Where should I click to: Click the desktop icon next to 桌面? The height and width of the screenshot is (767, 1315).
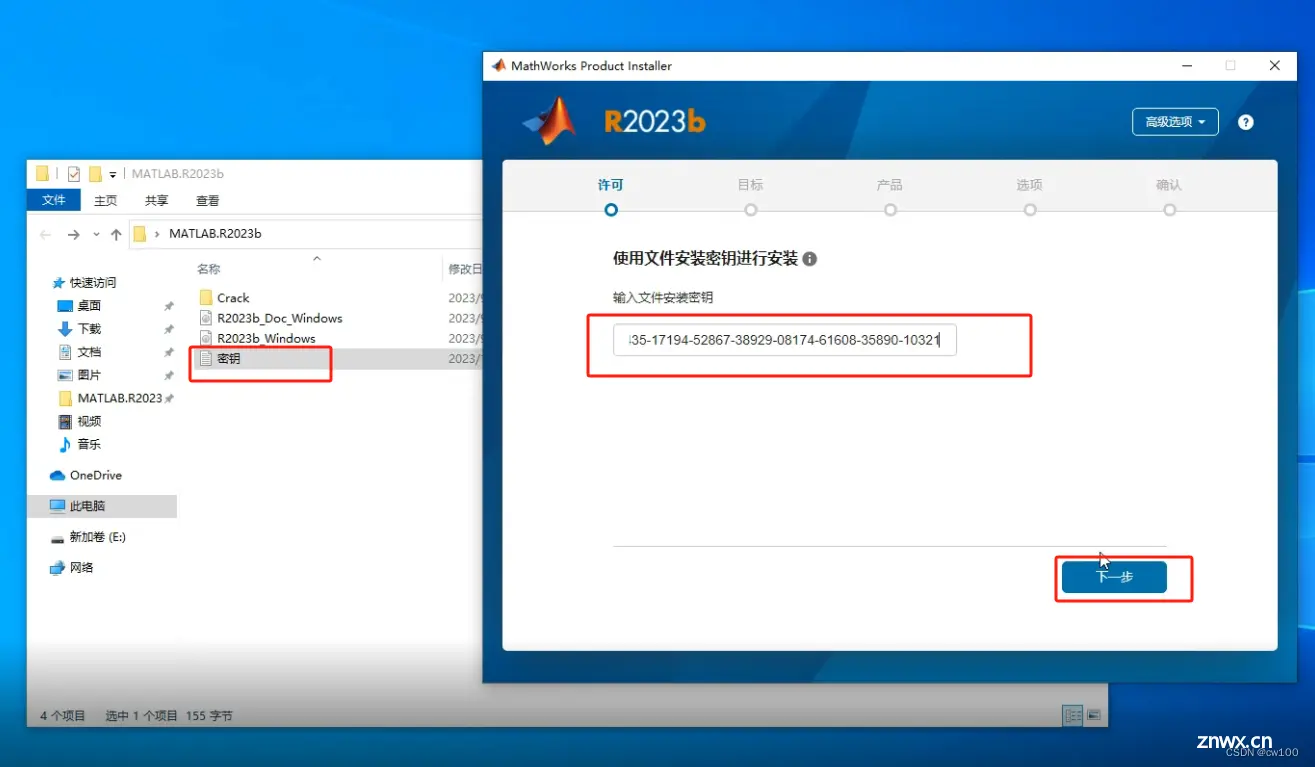pos(65,306)
